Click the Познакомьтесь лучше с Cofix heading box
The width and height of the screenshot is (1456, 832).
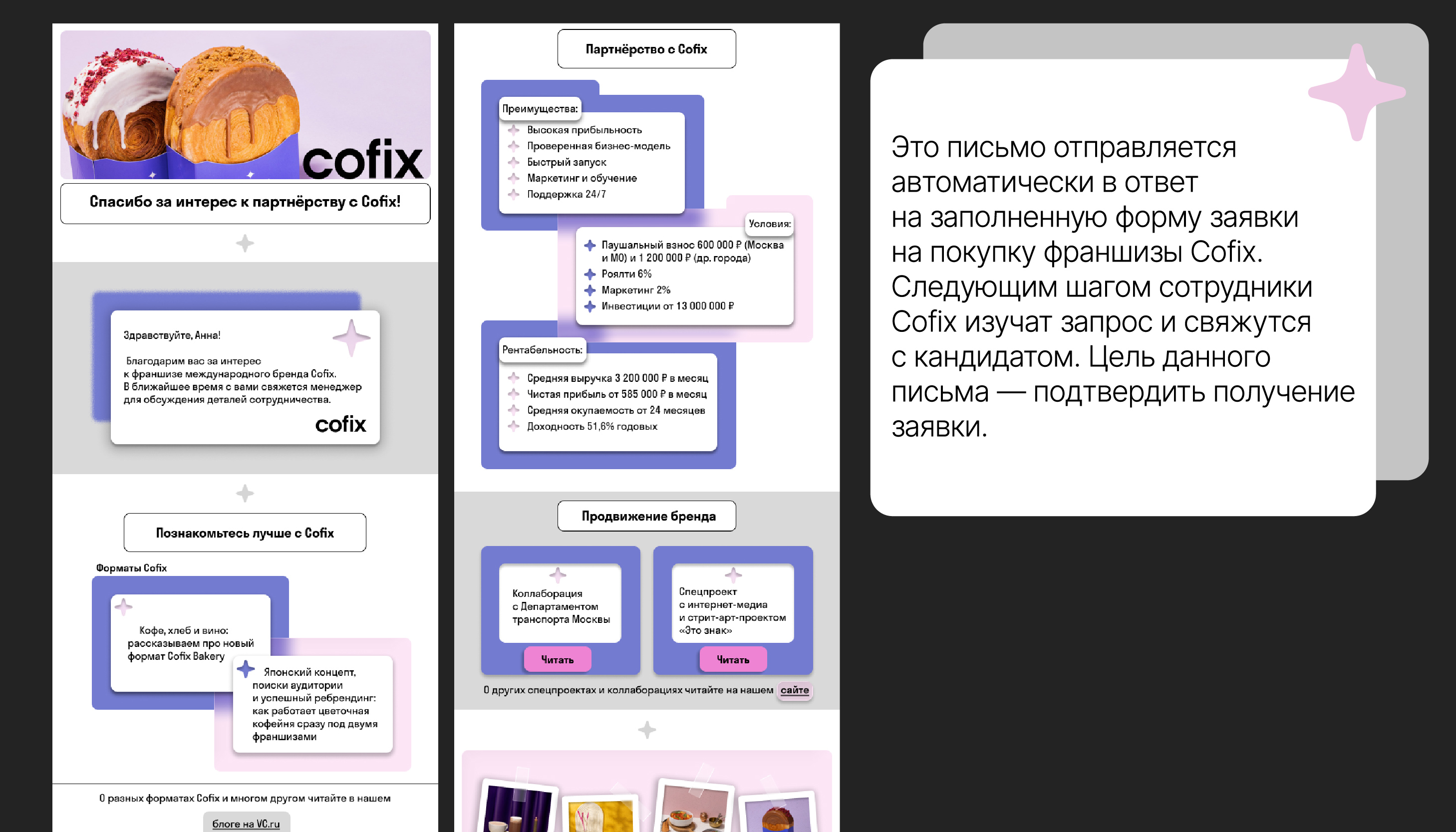(x=245, y=533)
